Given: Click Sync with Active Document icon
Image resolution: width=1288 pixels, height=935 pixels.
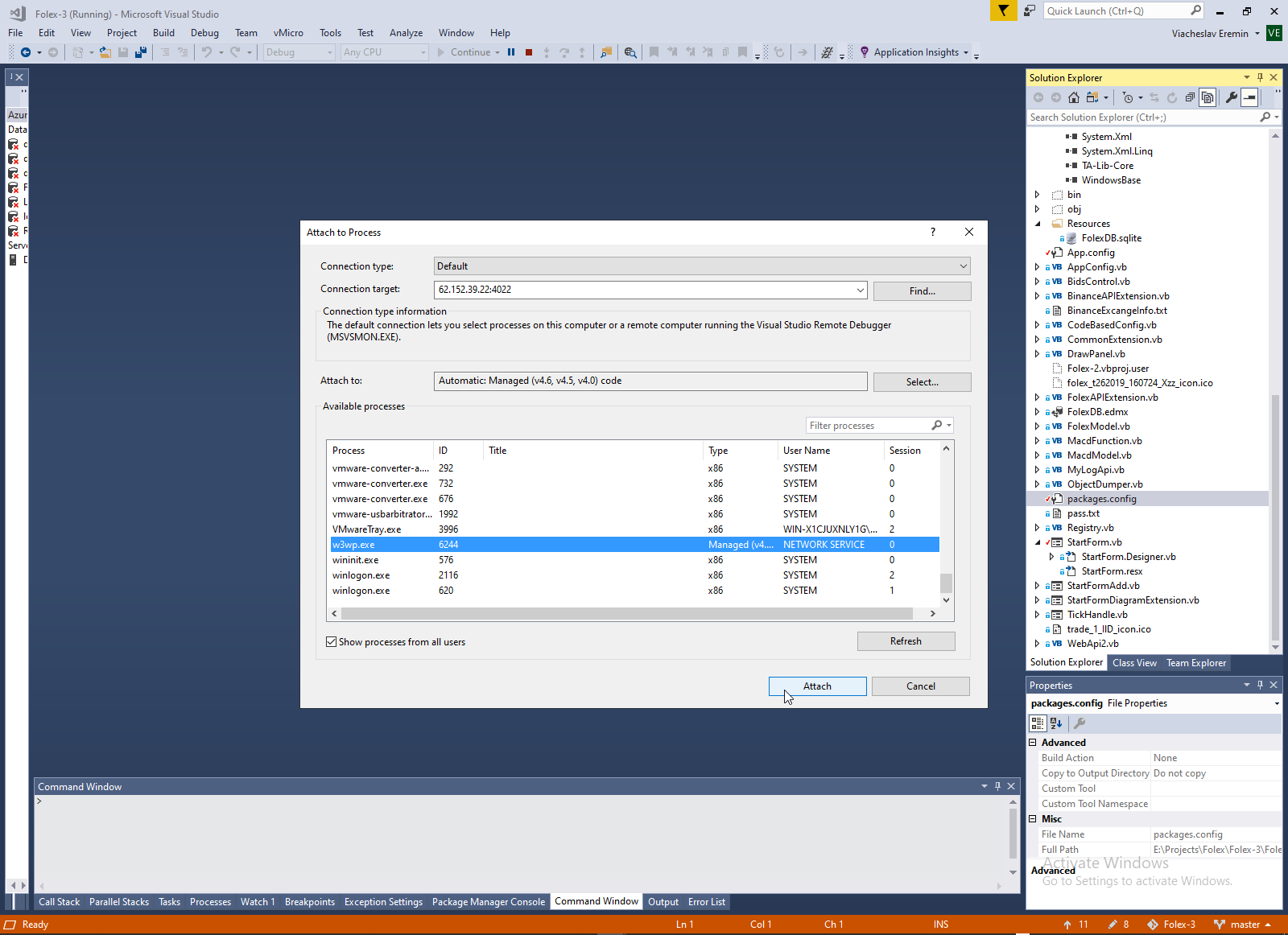Looking at the screenshot, I should coord(1154,97).
